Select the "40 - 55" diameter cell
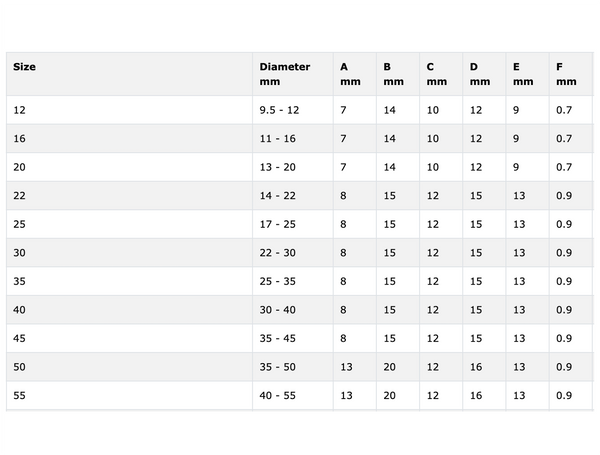This screenshot has width=600, height=455. (x=276, y=395)
